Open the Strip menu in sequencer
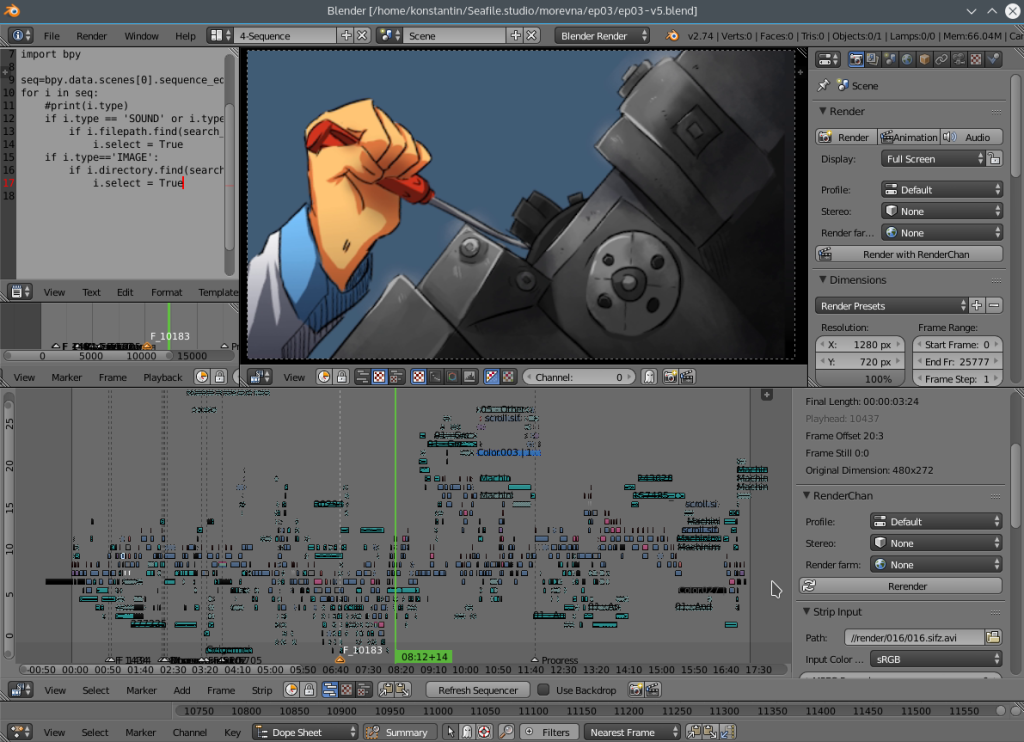 [262, 690]
